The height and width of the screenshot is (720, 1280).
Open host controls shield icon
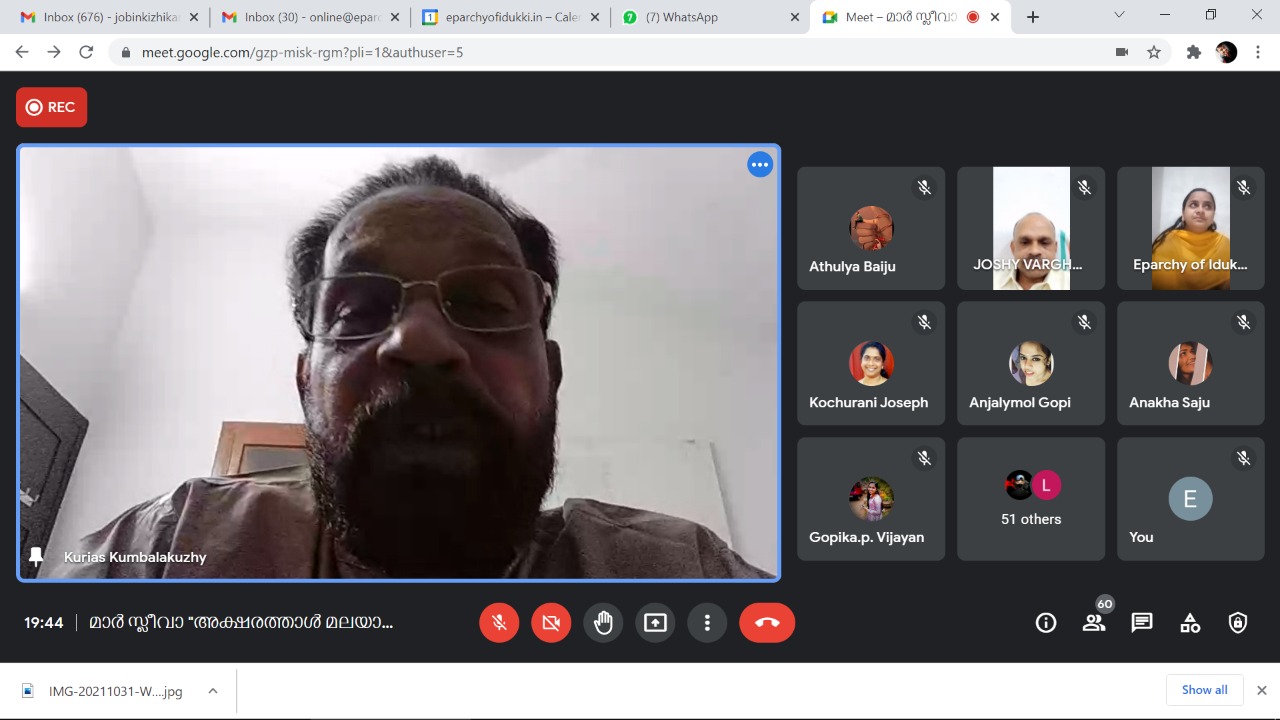point(1238,623)
